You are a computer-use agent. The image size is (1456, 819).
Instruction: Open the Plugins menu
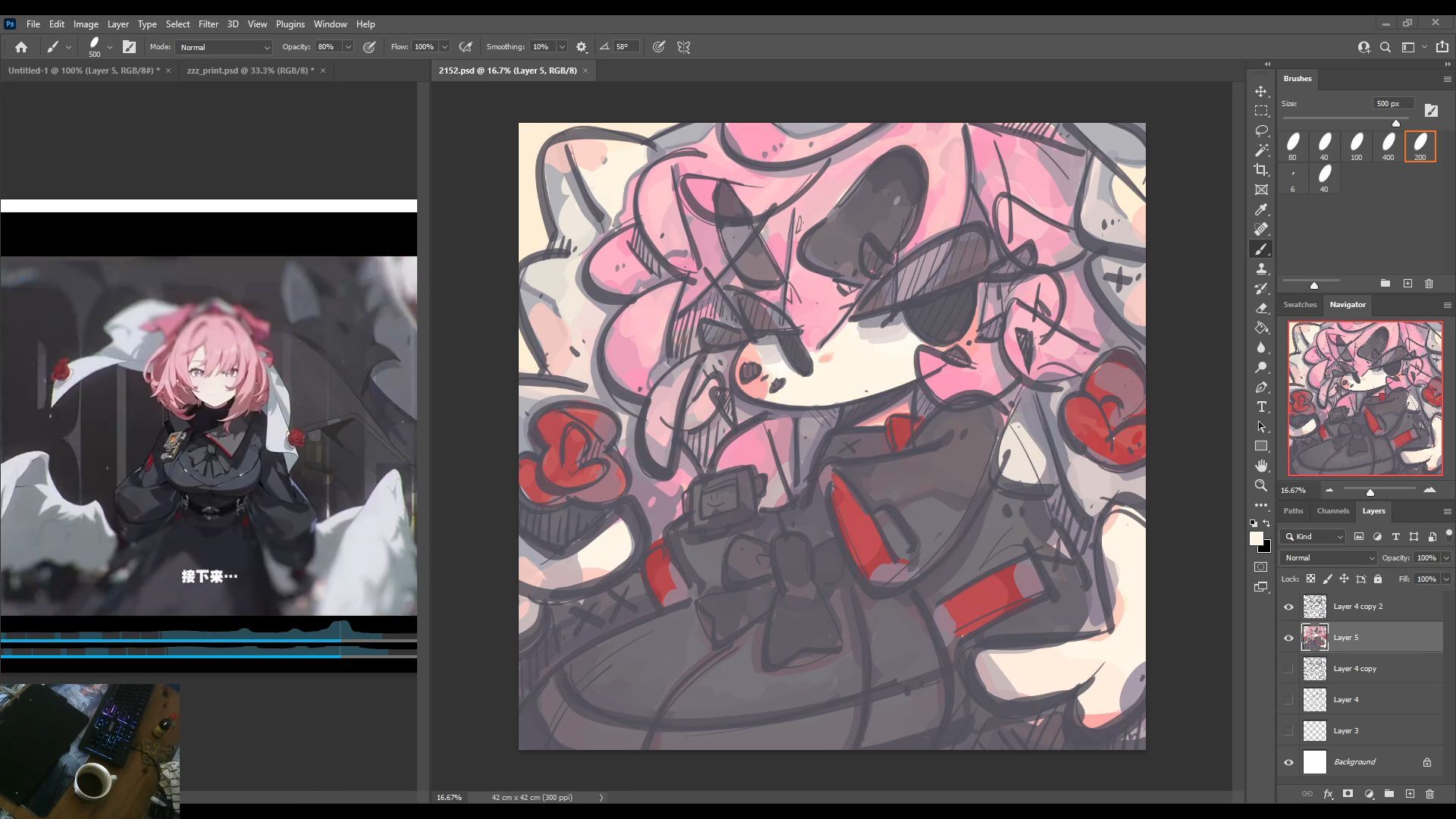[290, 24]
